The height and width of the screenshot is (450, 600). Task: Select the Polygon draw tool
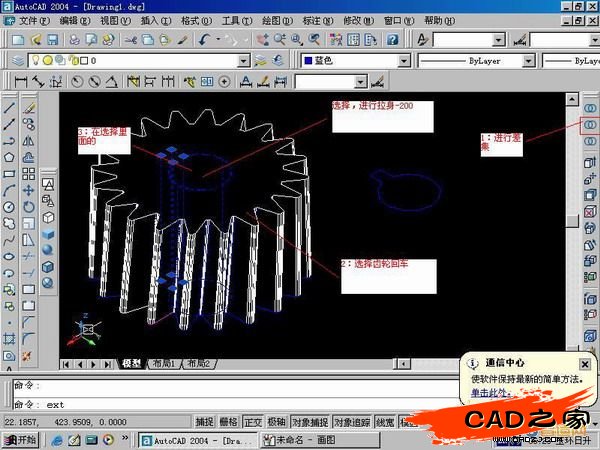(x=9, y=156)
